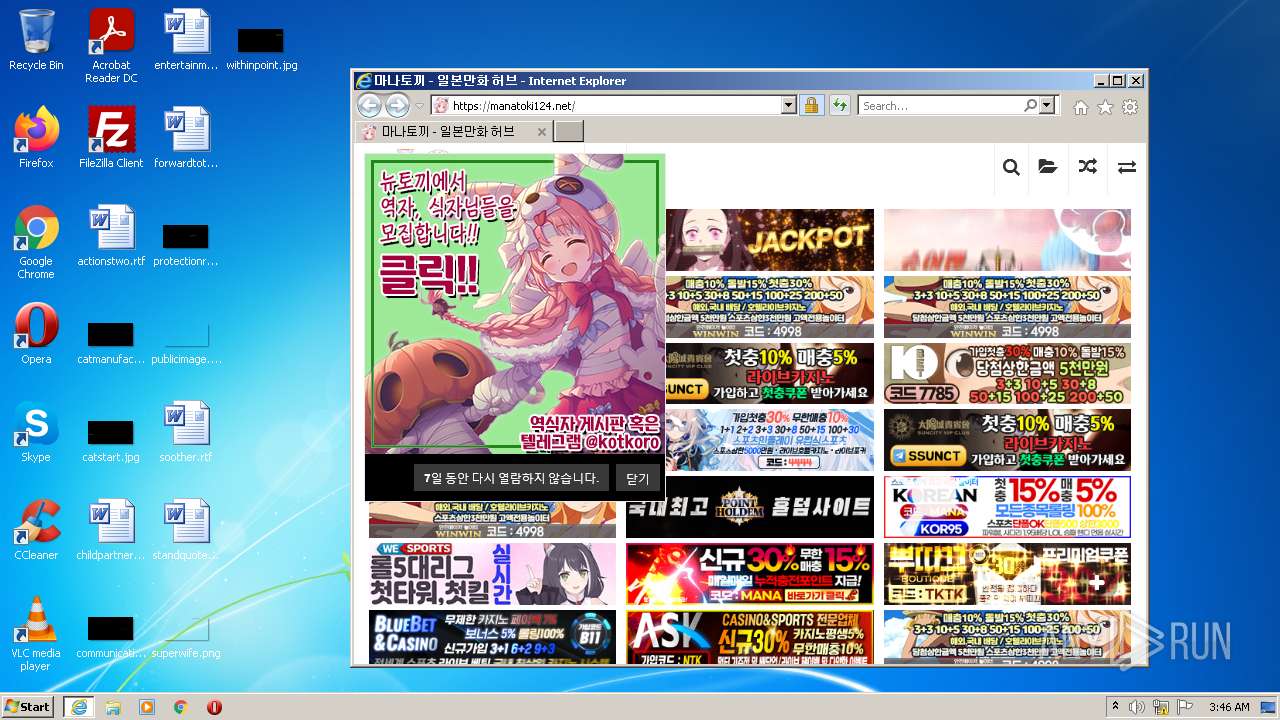
Task: Click the JACKPOT banner ad
Action: pos(769,240)
